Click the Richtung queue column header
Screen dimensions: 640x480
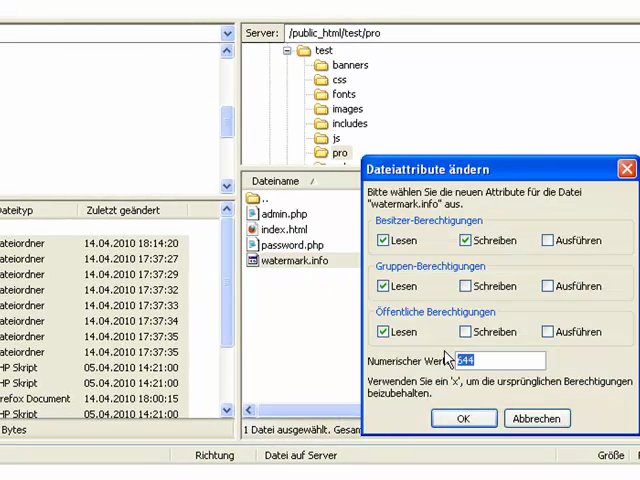214,455
